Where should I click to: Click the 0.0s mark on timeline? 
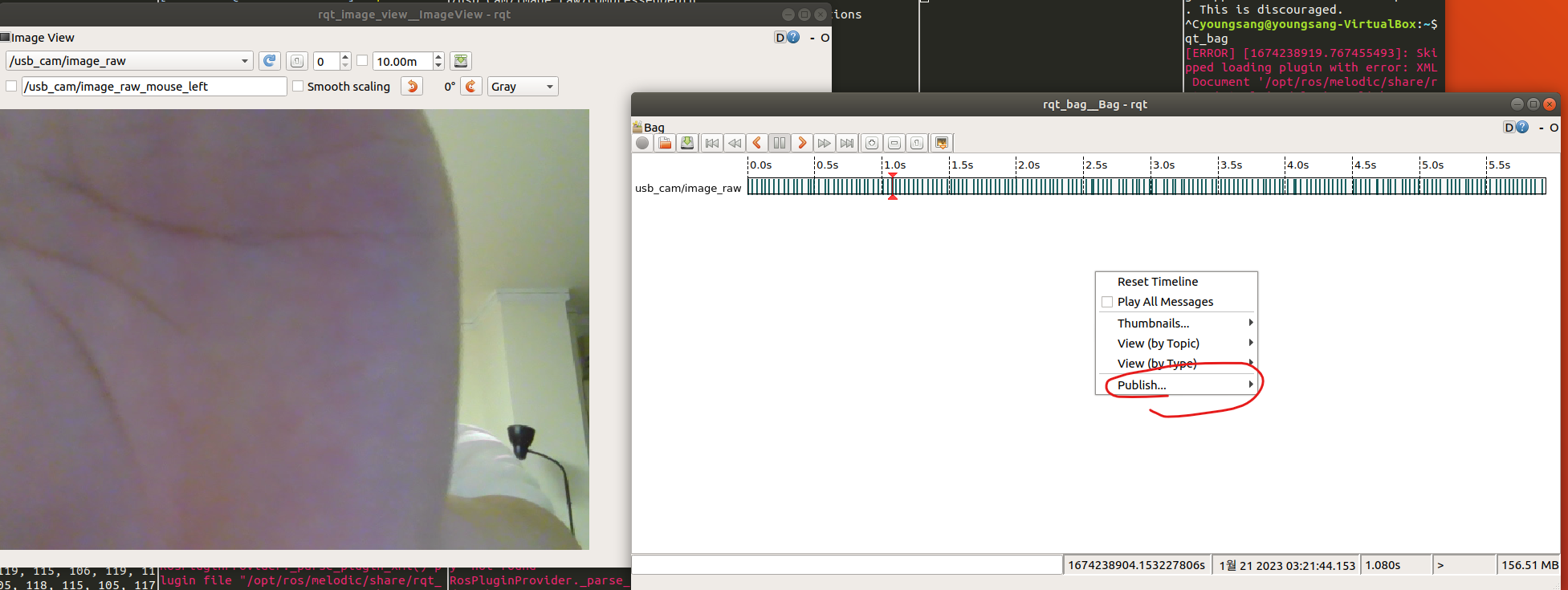pos(760,165)
